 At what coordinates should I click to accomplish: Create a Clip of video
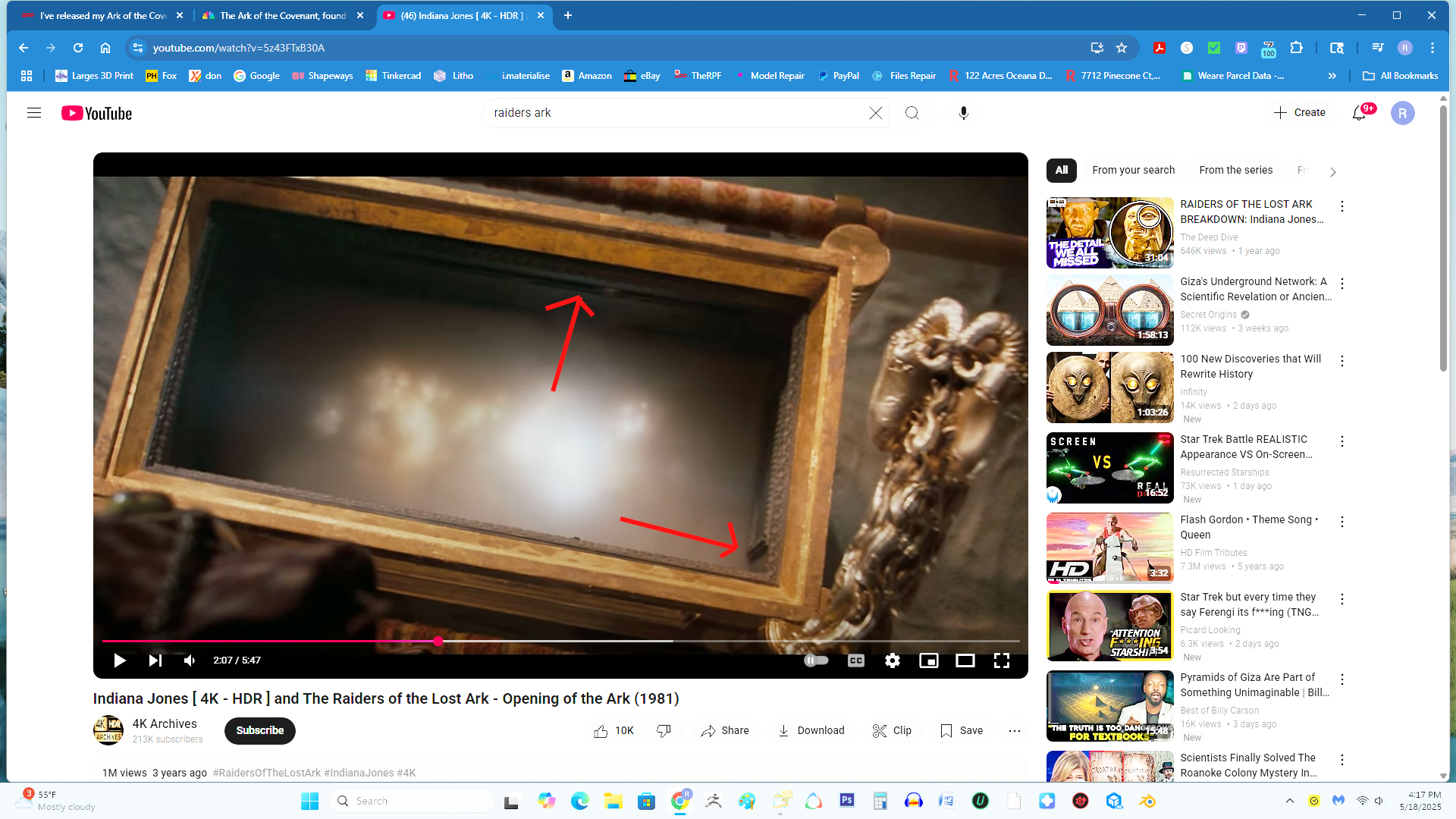(x=892, y=730)
